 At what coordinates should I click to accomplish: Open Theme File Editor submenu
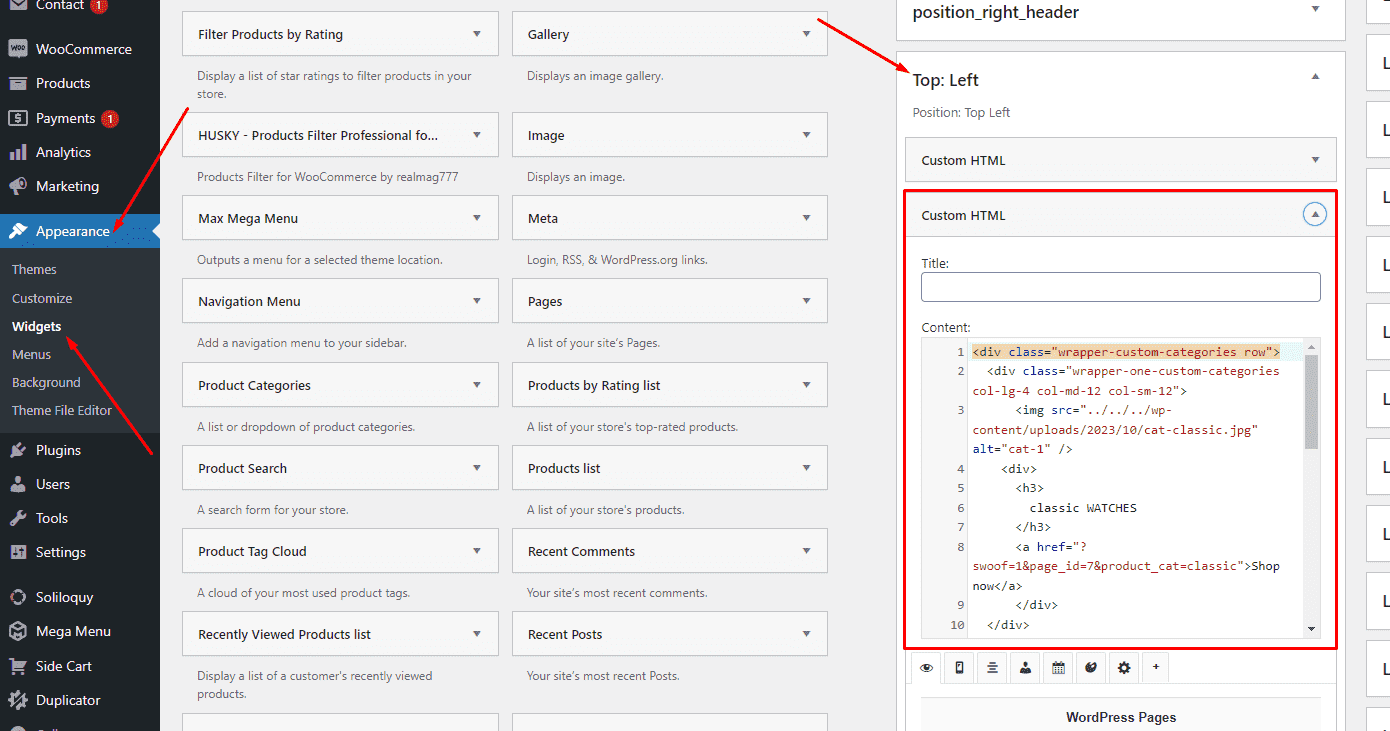tap(62, 410)
